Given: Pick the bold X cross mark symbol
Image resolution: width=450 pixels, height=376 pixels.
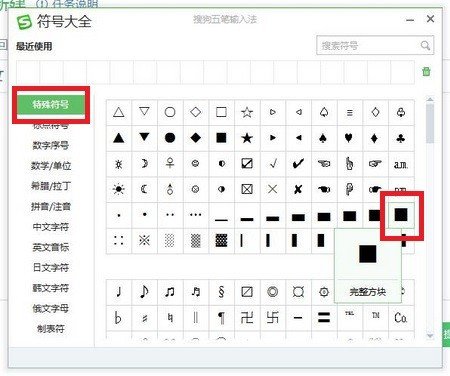Looking at the screenshot, I should (298, 189).
